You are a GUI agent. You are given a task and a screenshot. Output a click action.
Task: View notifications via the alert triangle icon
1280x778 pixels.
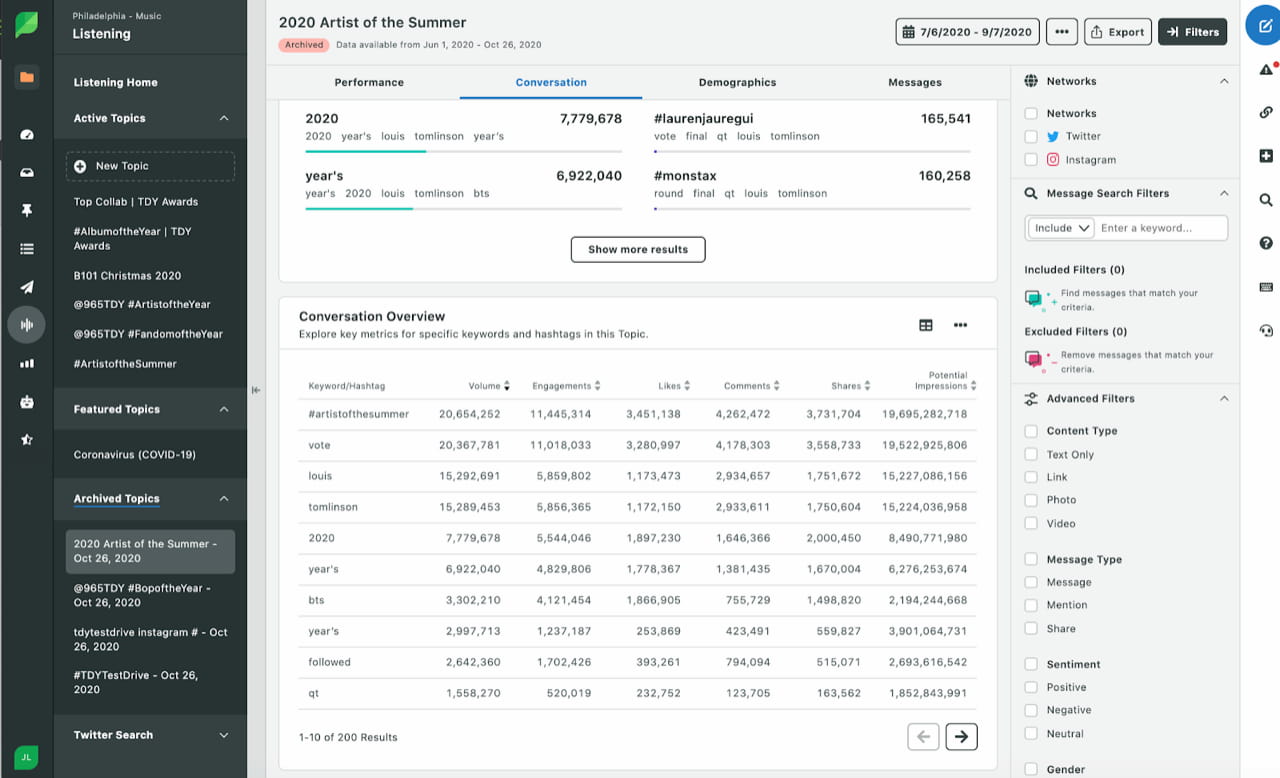click(x=1265, y=69)
